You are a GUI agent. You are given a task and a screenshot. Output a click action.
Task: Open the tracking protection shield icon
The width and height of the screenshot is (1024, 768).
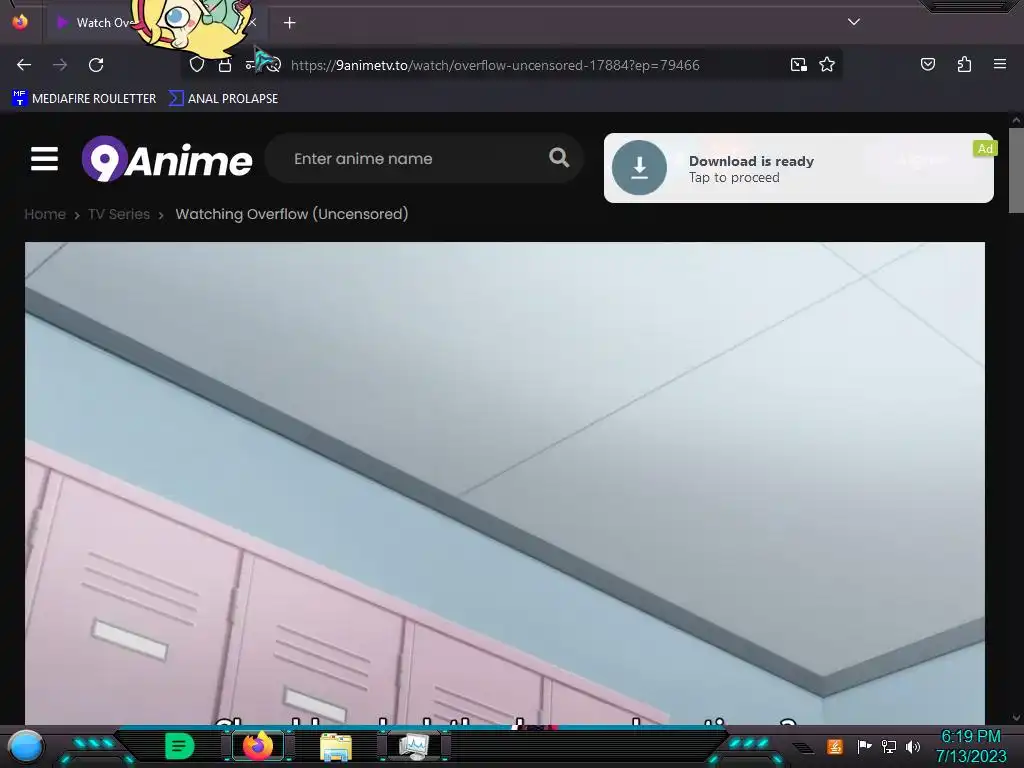(x=197, y=65)
